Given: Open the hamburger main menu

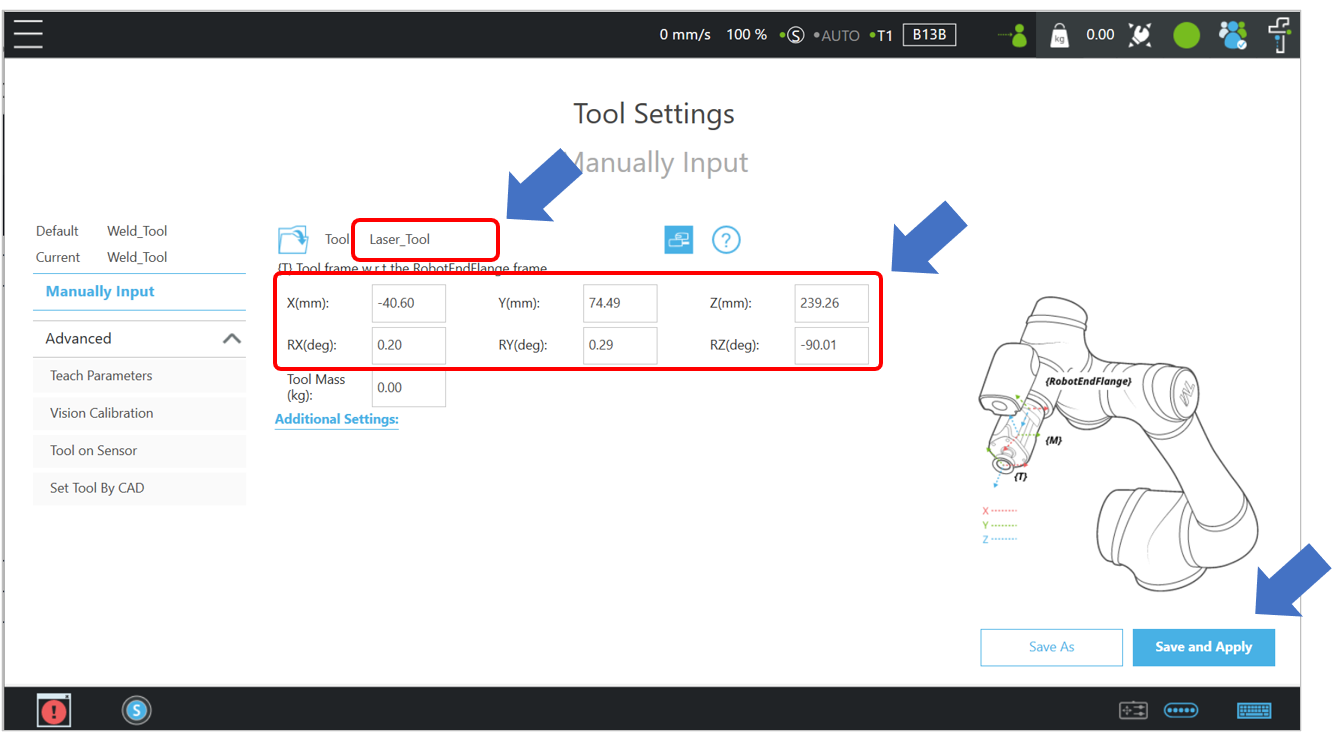Looking at the screenshot, I should coord(28,34).
